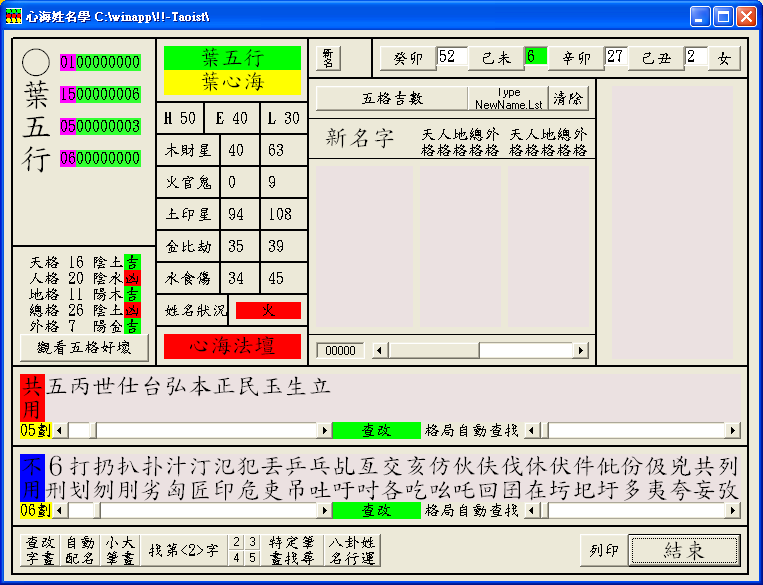Click the 特定筆畫找尋 button
The height and width of the screenshot is (585, 763).
292,550
